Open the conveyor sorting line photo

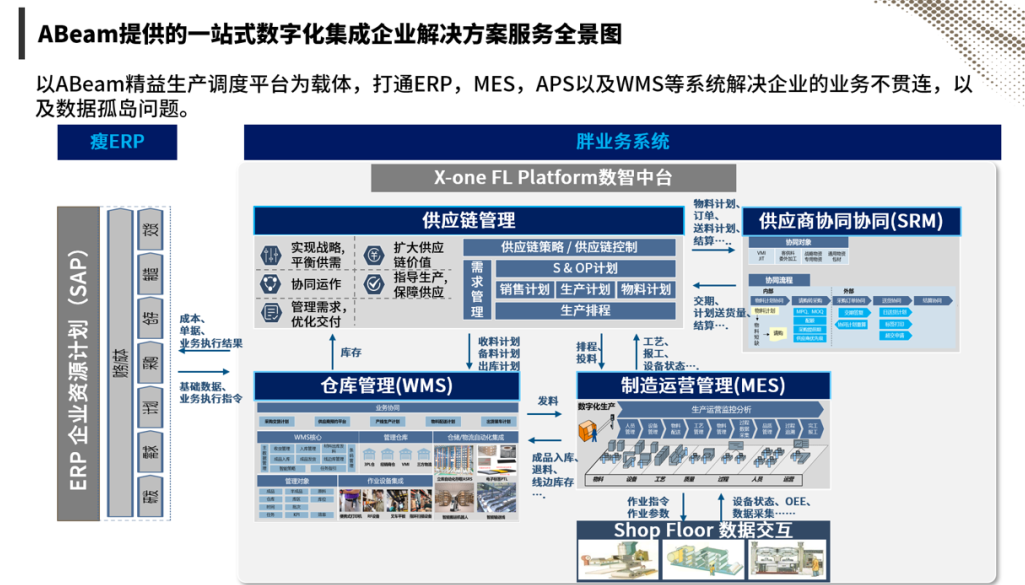tap(496, 498)
